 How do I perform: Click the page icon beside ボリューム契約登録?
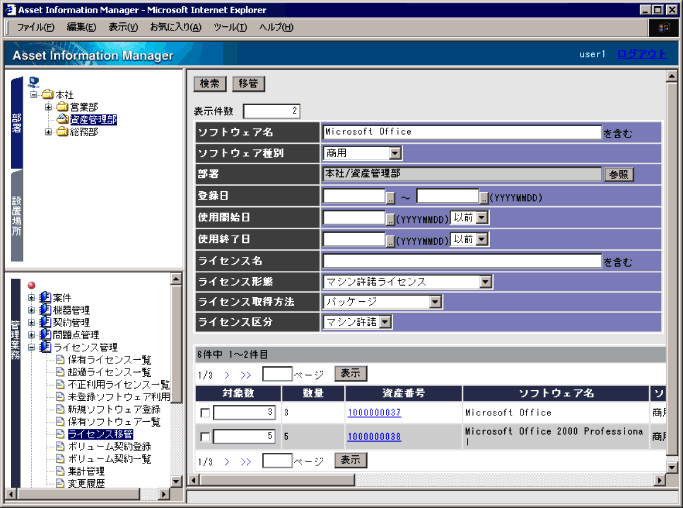pos(60,446)
